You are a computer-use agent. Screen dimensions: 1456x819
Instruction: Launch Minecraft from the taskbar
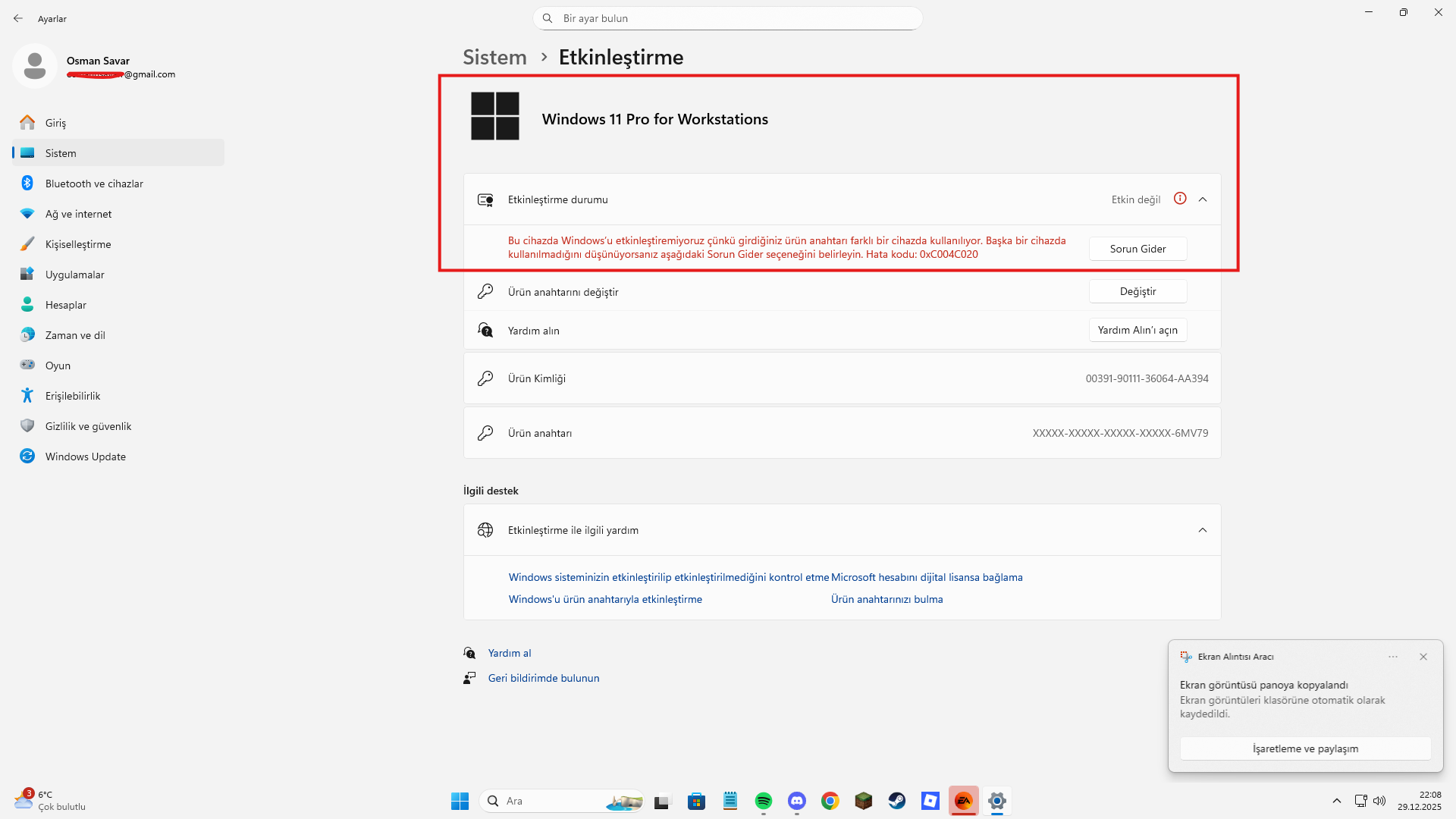tap(864, 801)
